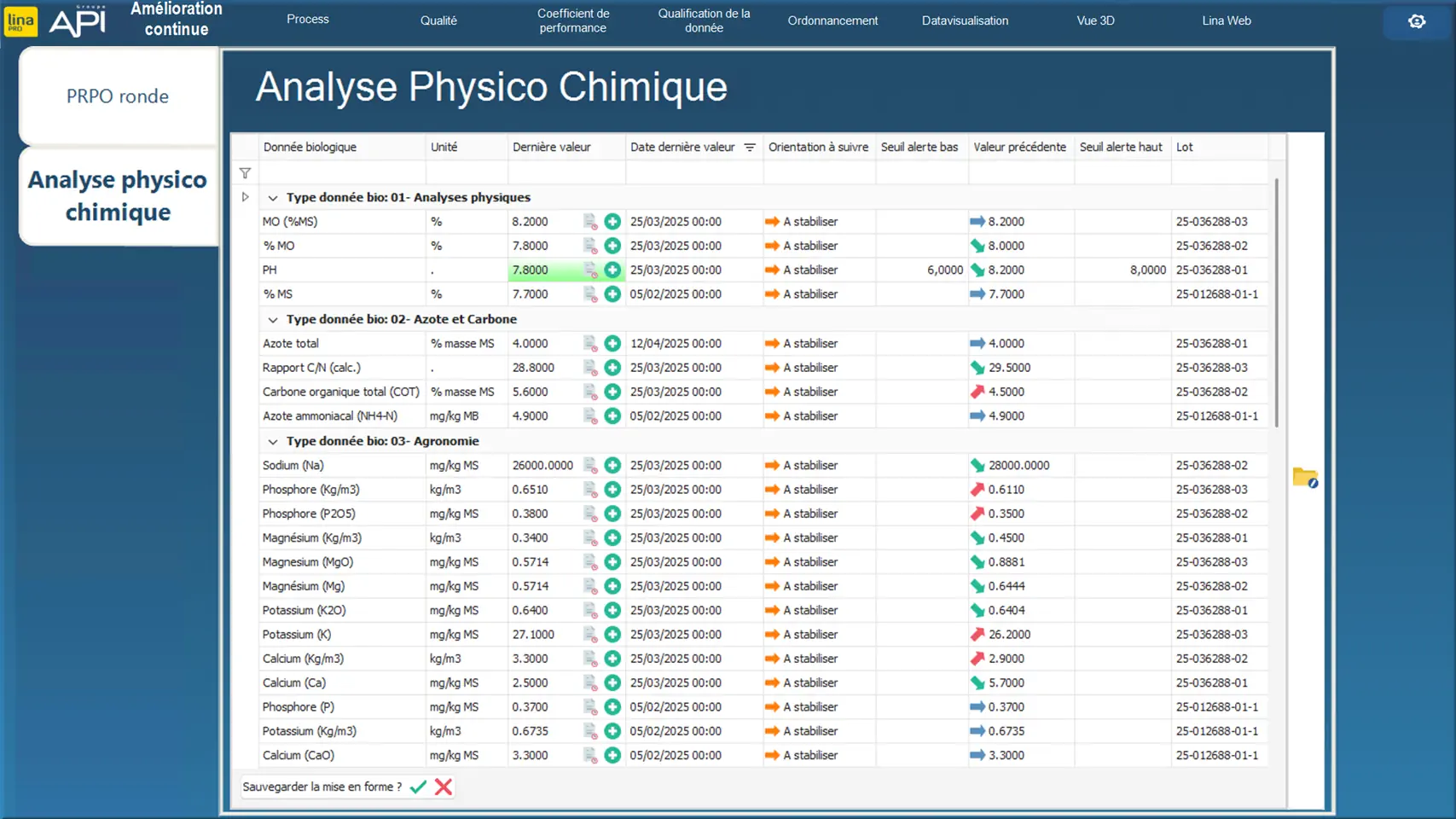Screen dimensions: 1456x819
Task: Sort by Donnée biologique column header
Action: [310, 147]
